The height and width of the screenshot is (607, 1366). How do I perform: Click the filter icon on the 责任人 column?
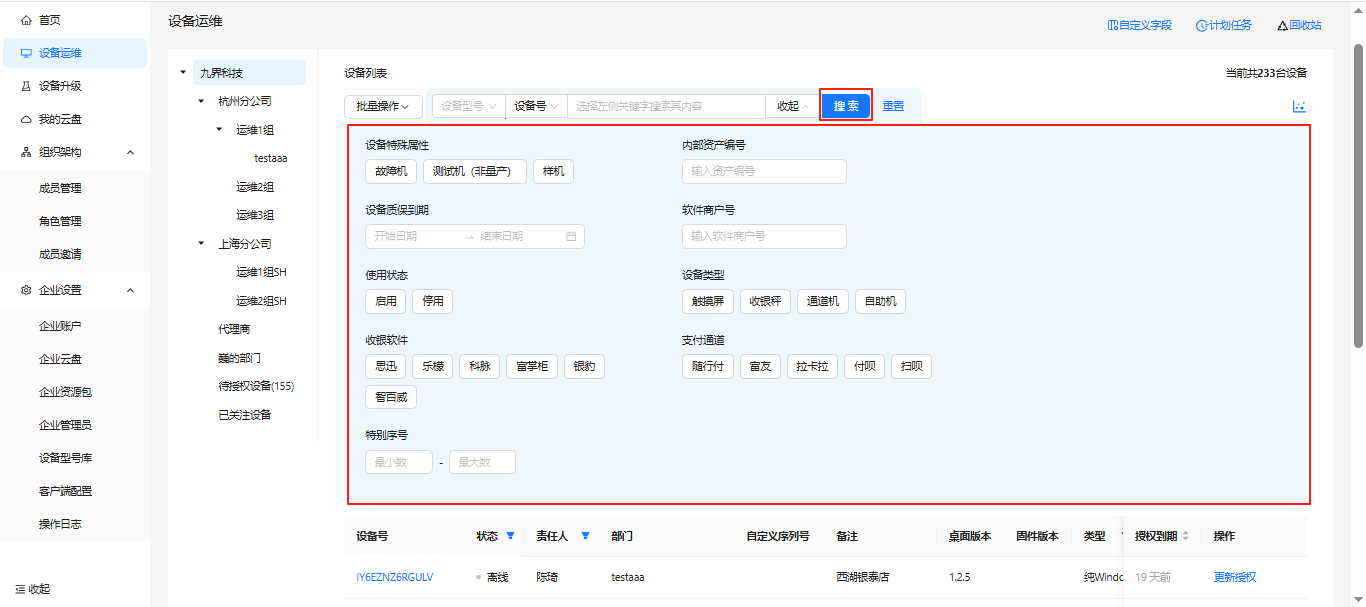(x=585, y=536)
